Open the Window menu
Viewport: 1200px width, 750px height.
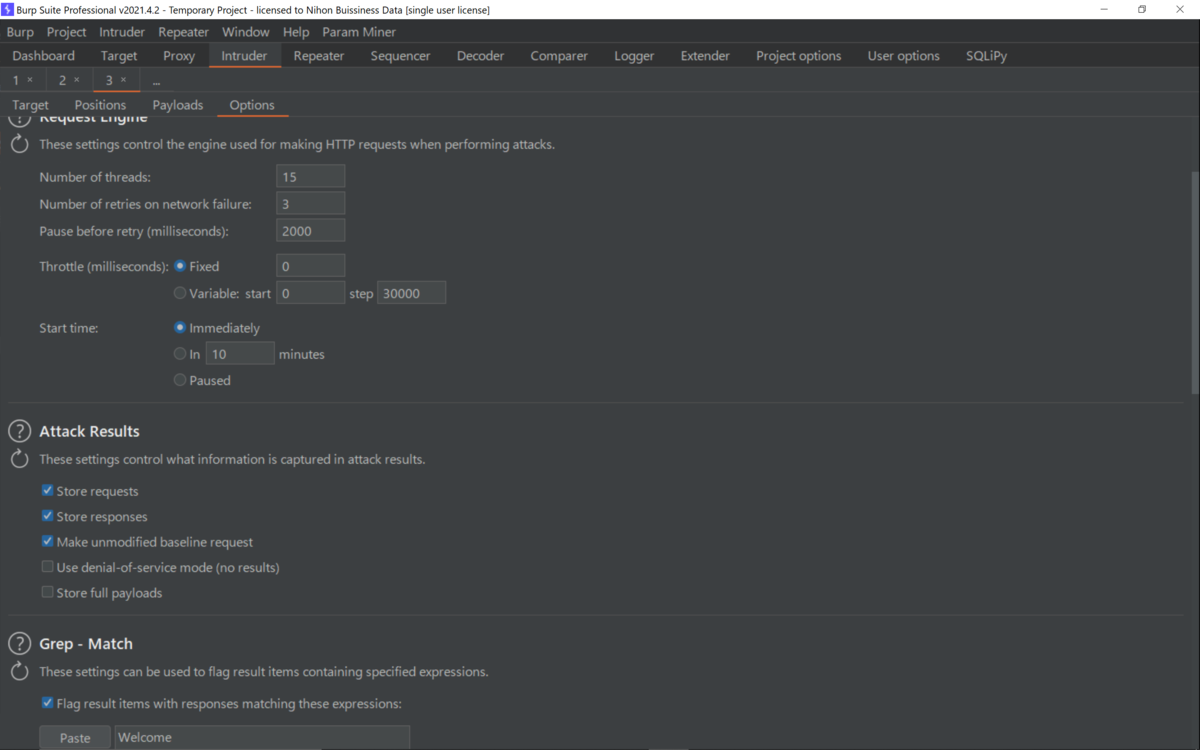click(x=246, y=32)
